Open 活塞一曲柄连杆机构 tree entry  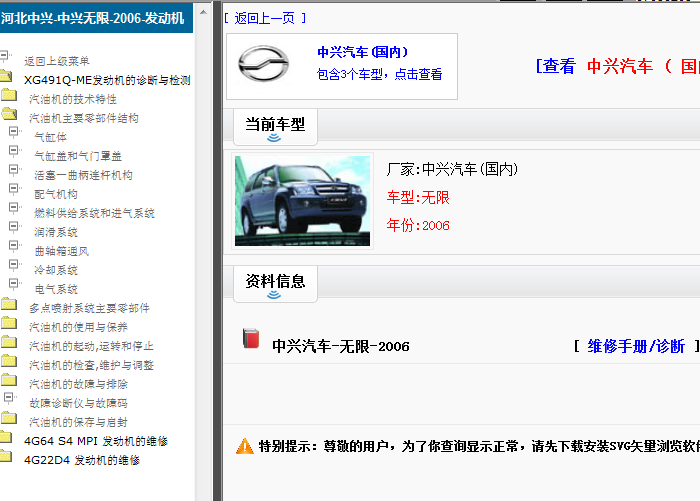83,175
